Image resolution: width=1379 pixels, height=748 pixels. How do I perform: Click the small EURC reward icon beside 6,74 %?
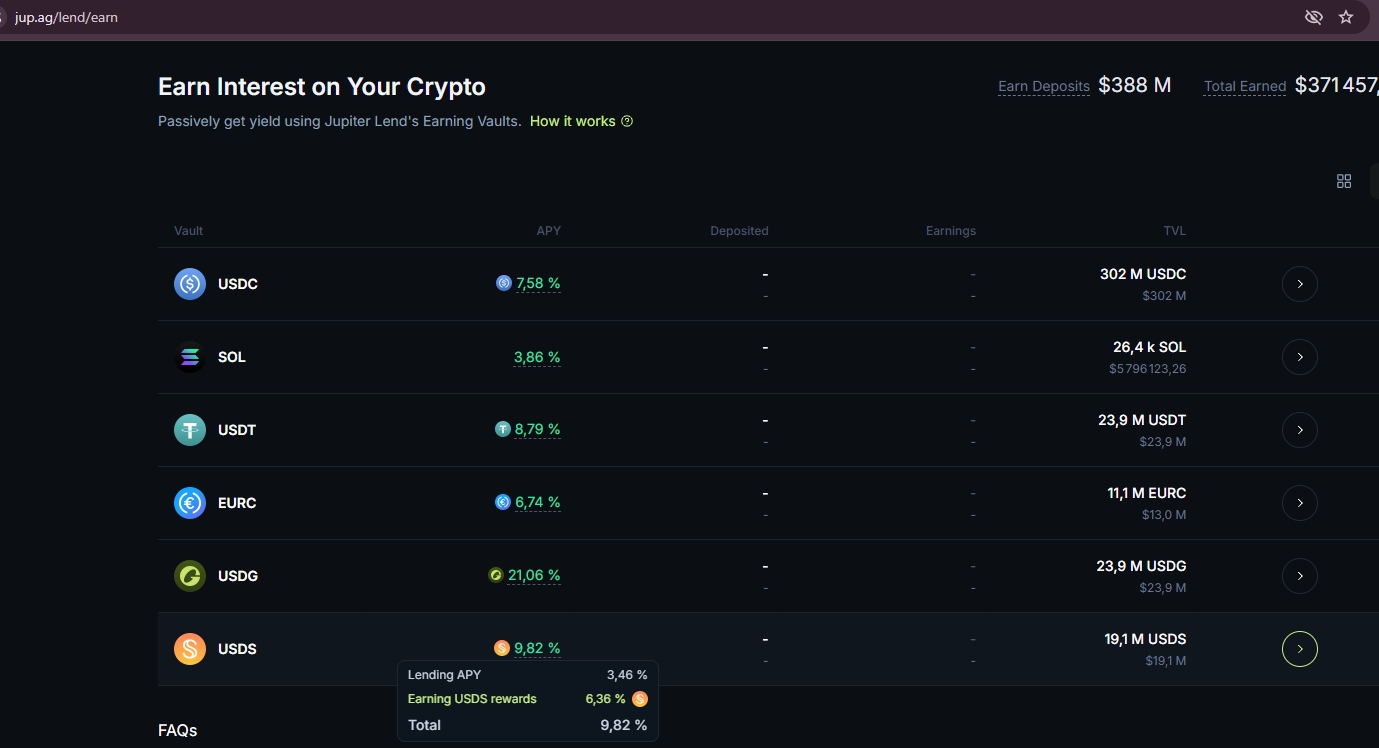503,502
